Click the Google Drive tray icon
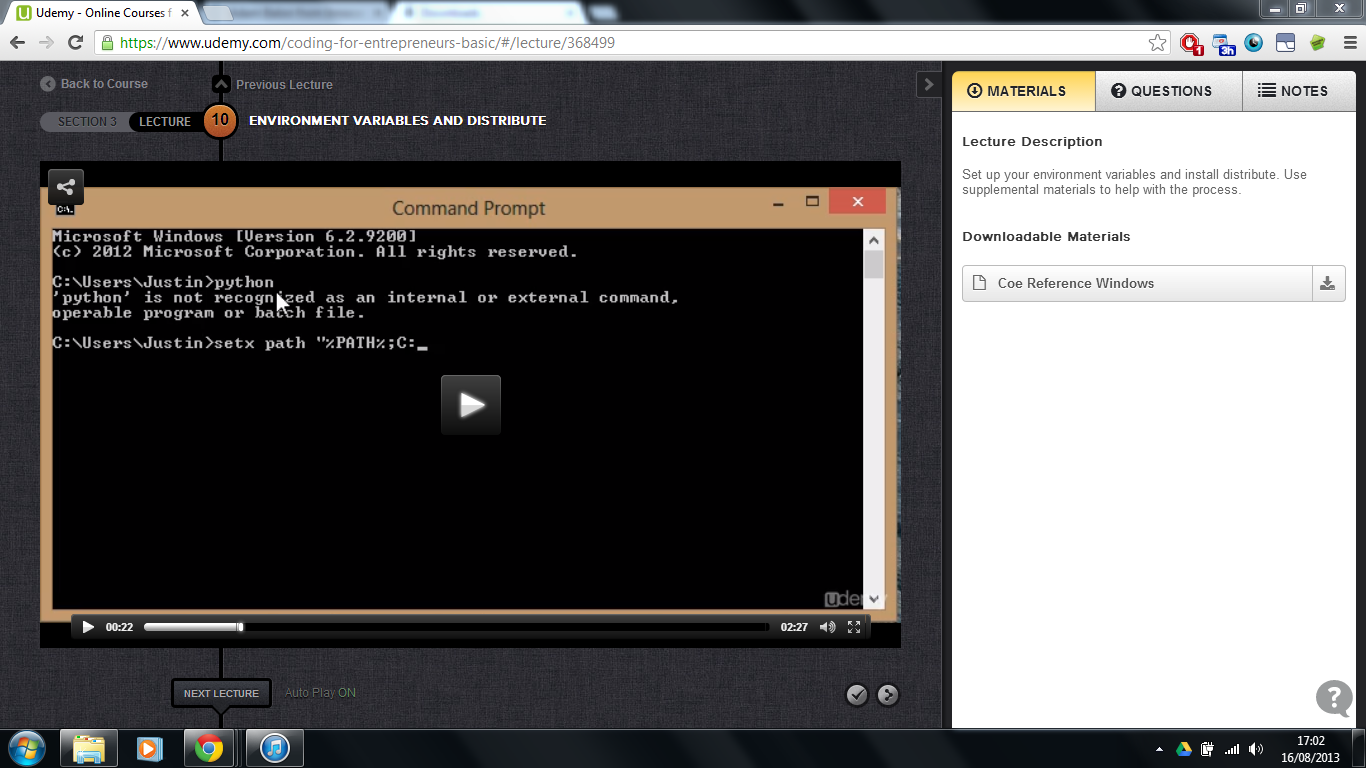The width and height of the screenshot is (1366, 768). 1183,749
